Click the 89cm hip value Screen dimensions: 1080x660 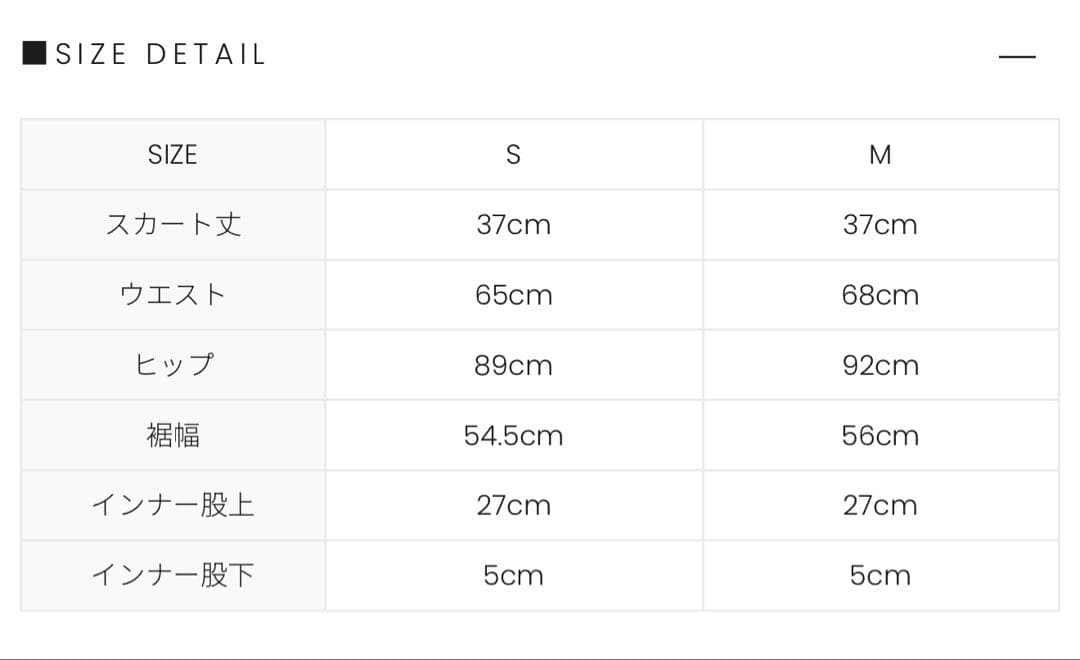pos(513,365)
